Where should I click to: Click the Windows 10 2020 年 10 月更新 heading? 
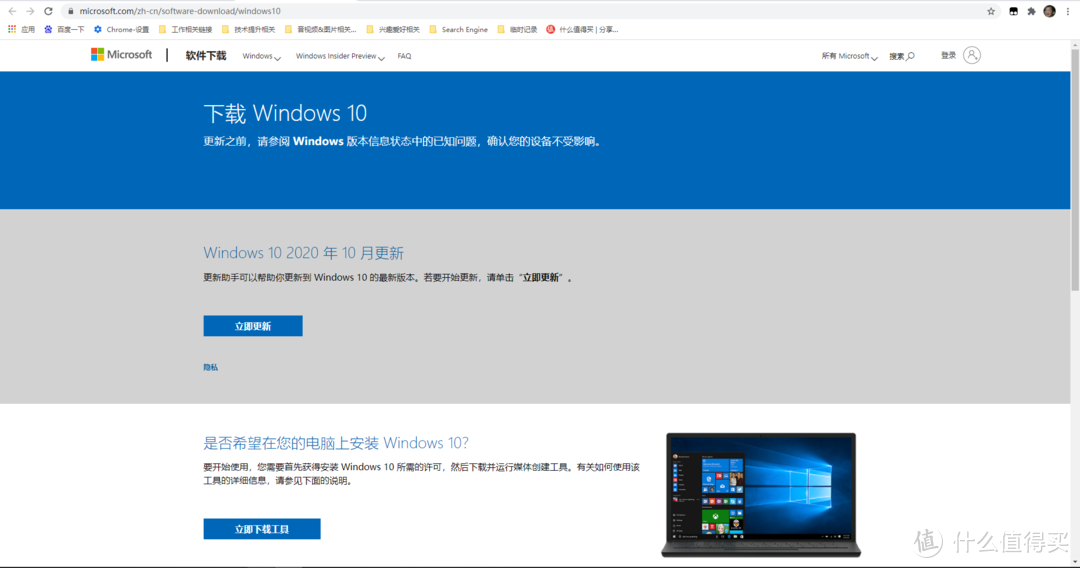[304, 253]
